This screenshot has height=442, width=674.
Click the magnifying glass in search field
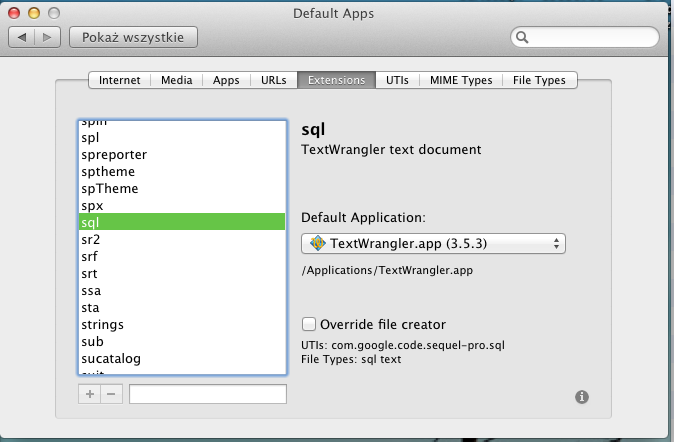tap(523, 37)
